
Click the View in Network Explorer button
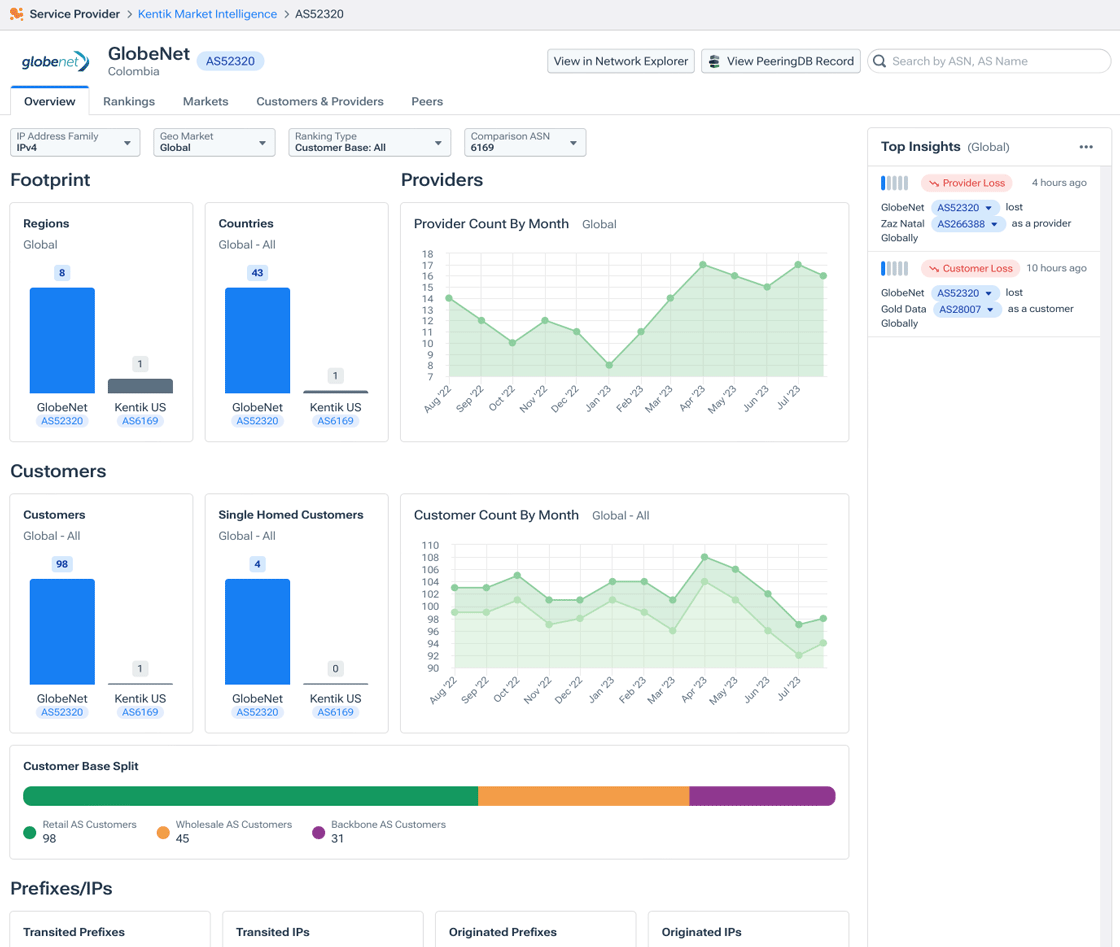[620, 61]
